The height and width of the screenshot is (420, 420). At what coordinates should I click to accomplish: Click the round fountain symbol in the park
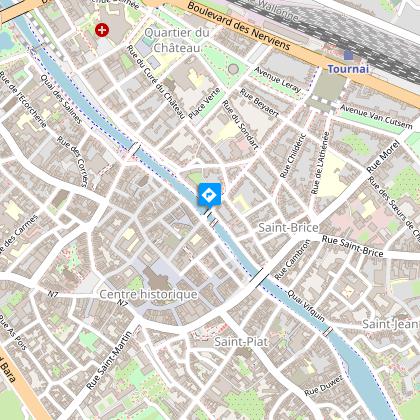[233, 69]
